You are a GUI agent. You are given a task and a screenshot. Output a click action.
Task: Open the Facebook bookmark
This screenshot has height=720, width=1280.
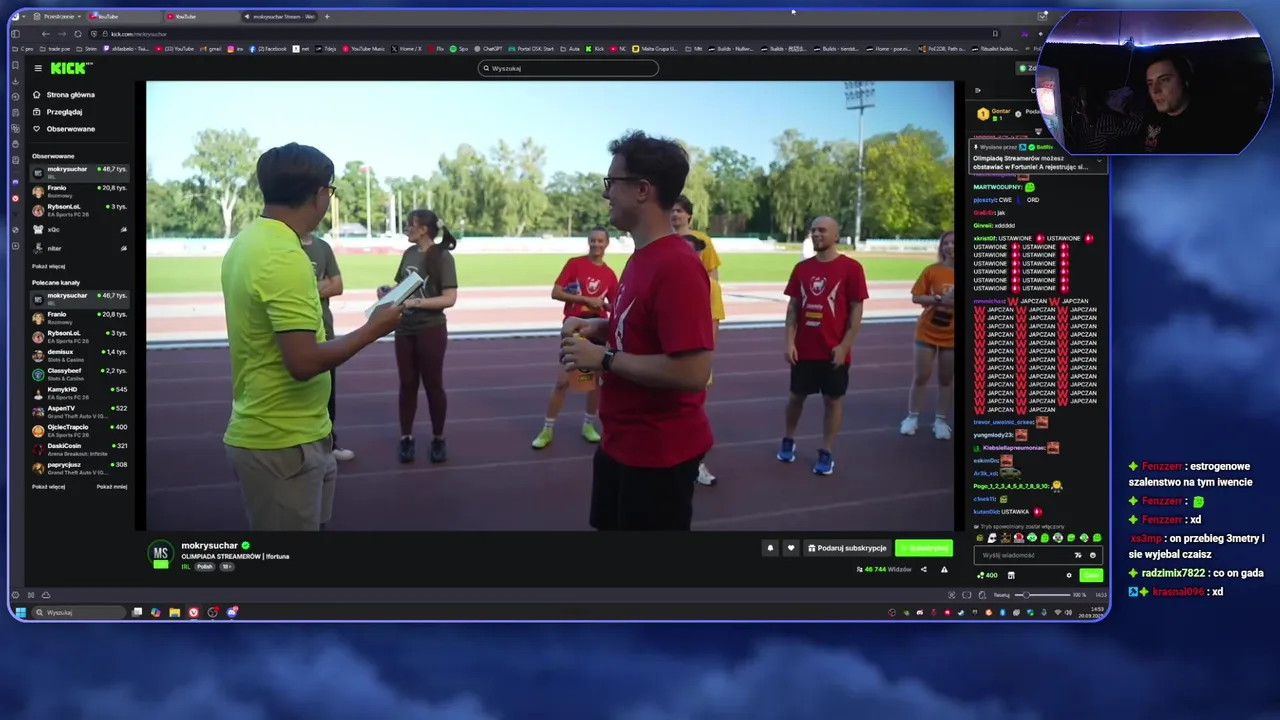[267, 48]
